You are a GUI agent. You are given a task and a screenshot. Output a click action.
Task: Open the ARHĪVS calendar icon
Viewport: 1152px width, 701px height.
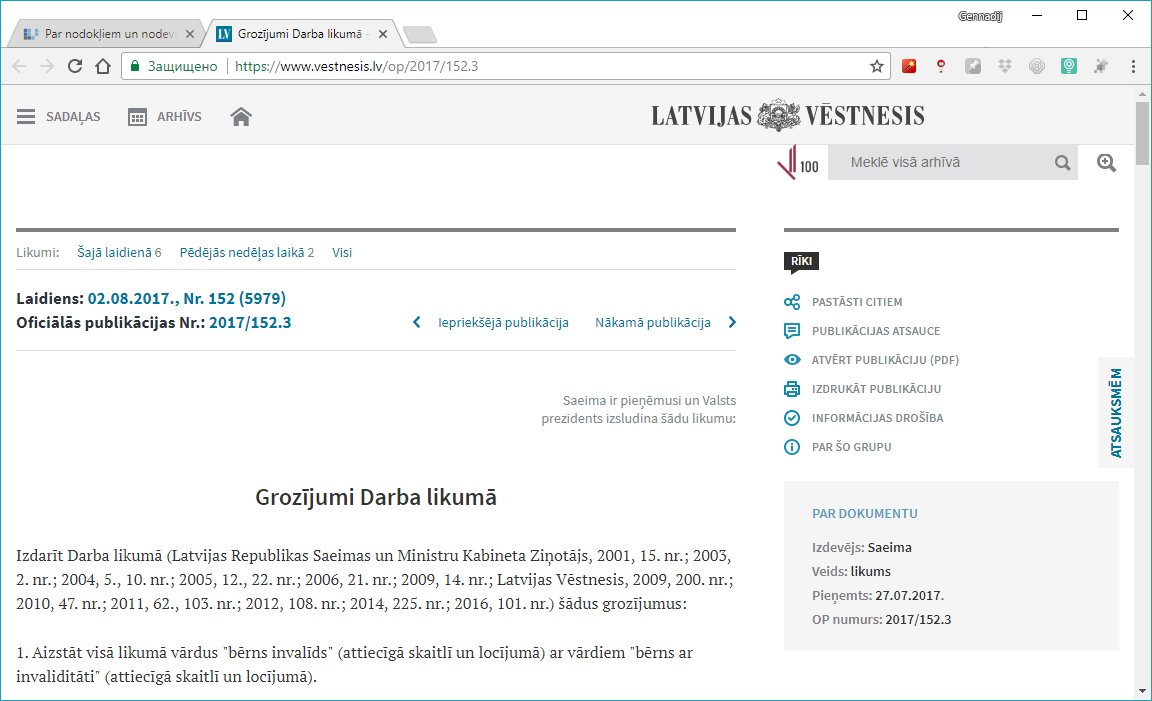click(x=138, y=117)
